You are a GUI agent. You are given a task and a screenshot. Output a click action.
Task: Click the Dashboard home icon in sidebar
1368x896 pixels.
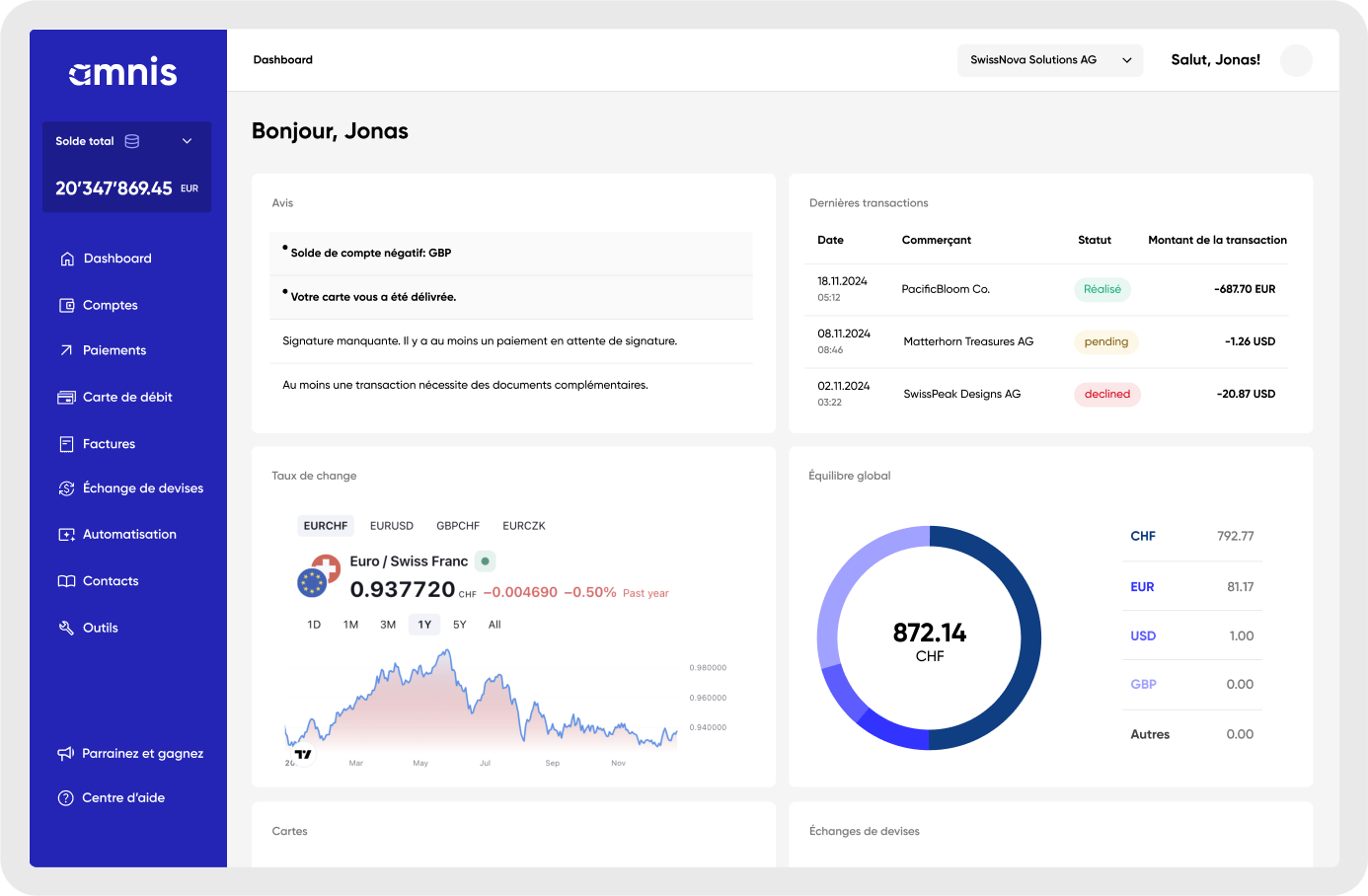pyautogui.click(x=67, y=259)
